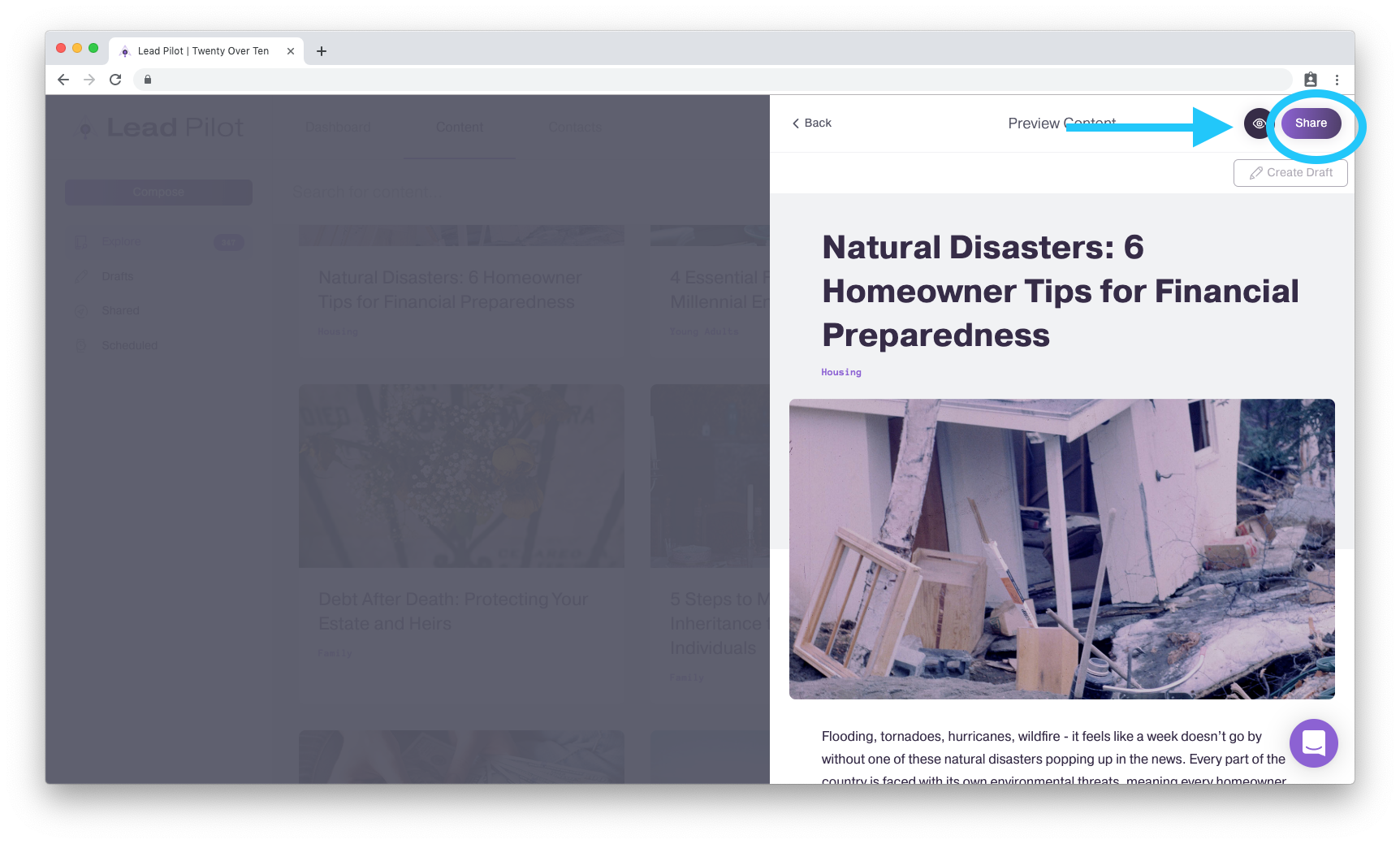Select Explore in the sidebar
This screenshot has width=1400, height=844.
pyautogui.click(x=121, y=242)
